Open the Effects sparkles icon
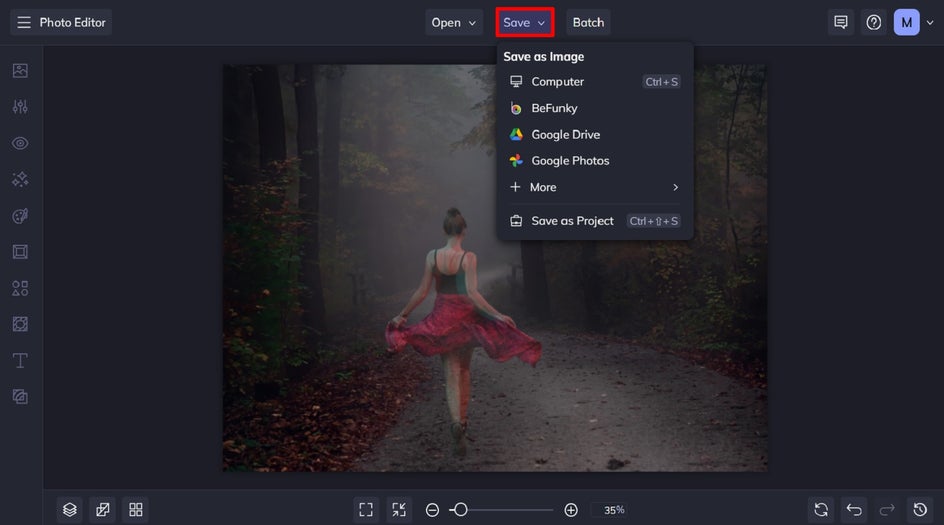The image size is (944, 525). click(x=20, y=179)
